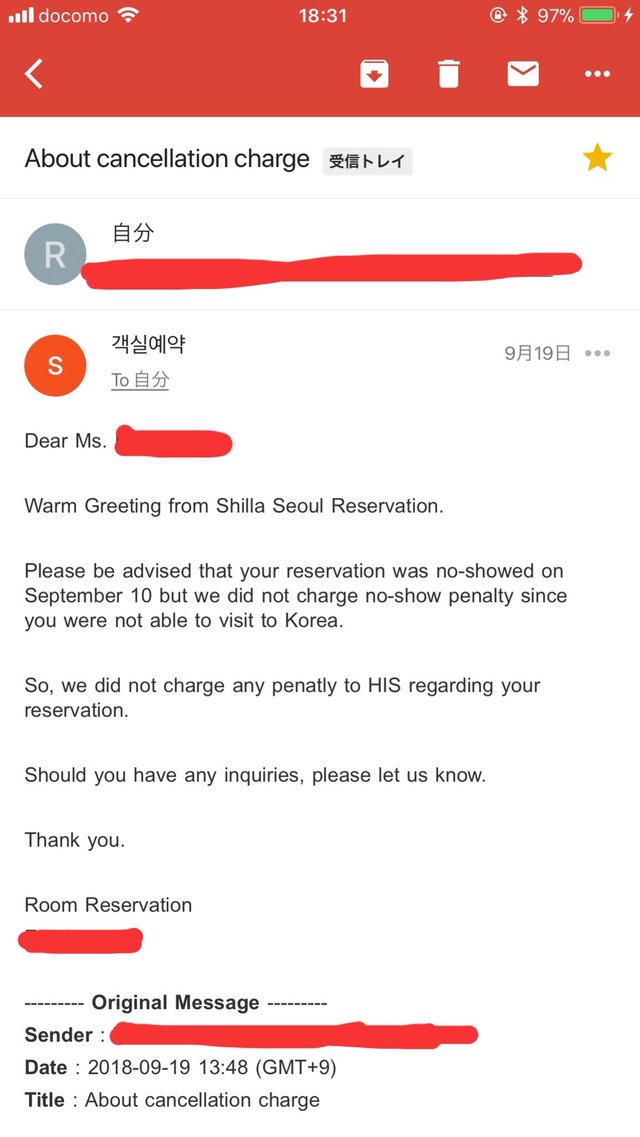640x1137 pixels.
Task: Toggle the yellow star on conversation
Action: [x=597, y=158]
